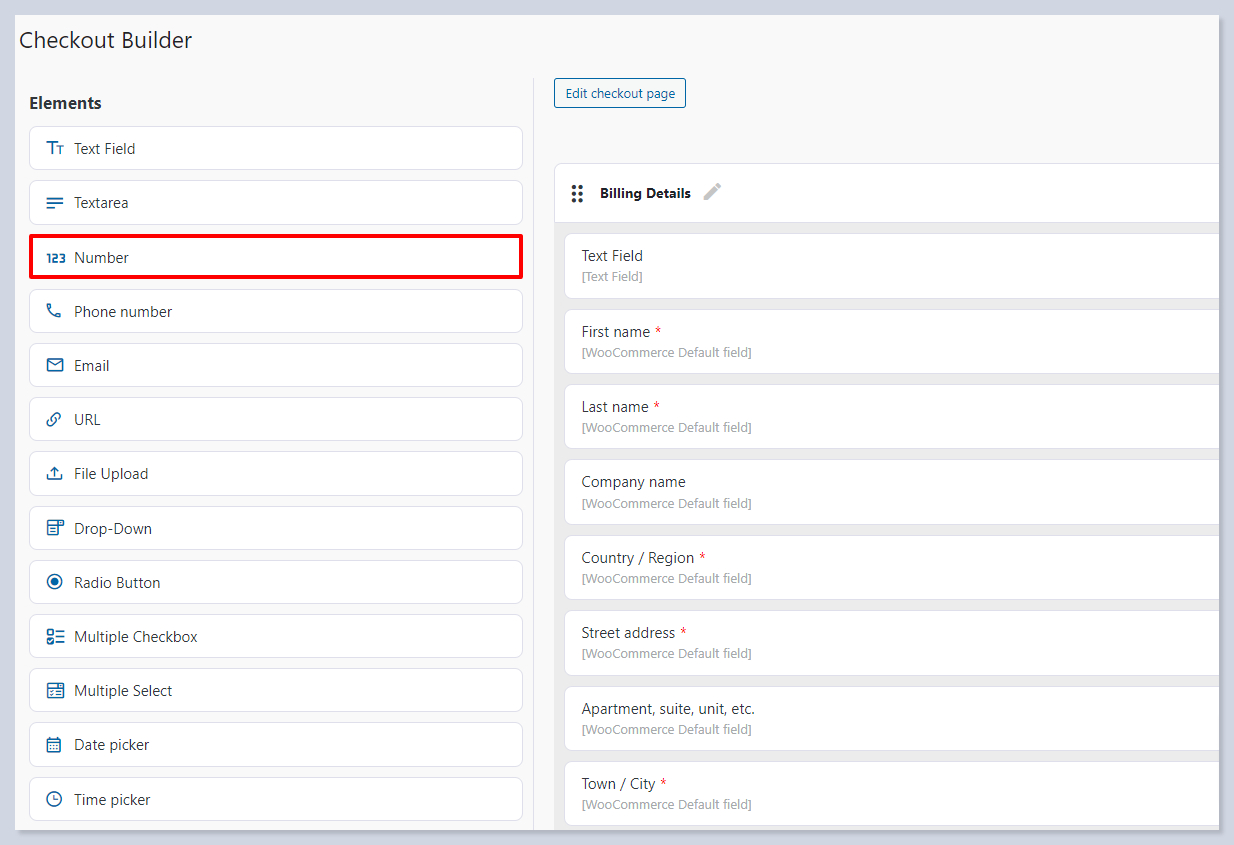Click the URL link chain icon

click(54, 419)
